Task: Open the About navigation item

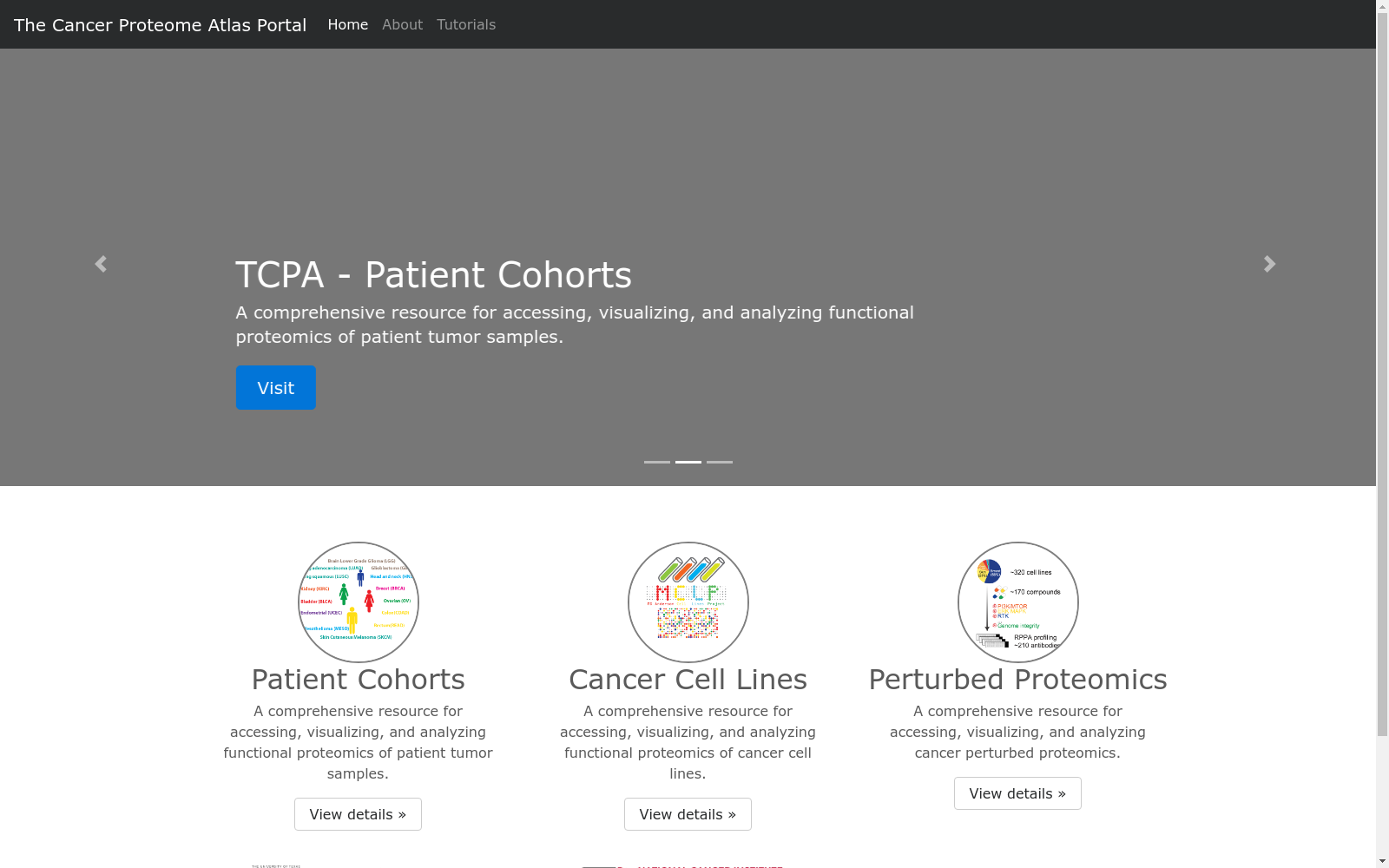Action: (402, 24)
